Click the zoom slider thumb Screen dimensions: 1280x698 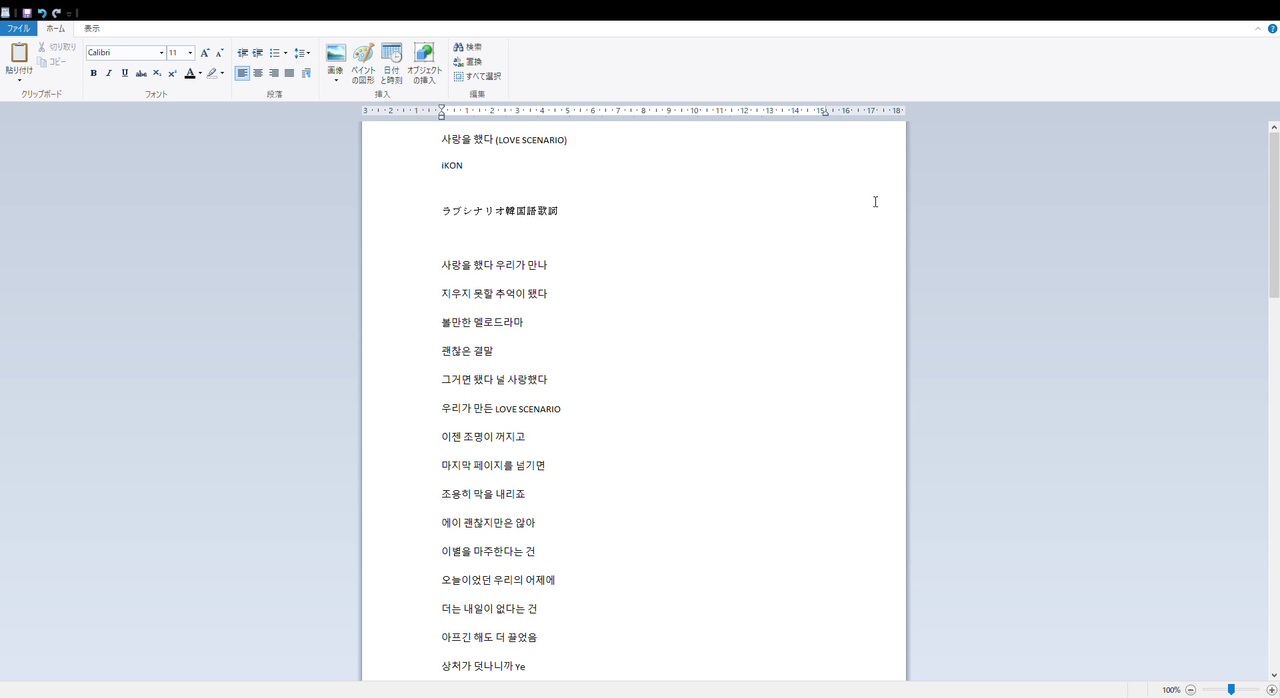1231,690
